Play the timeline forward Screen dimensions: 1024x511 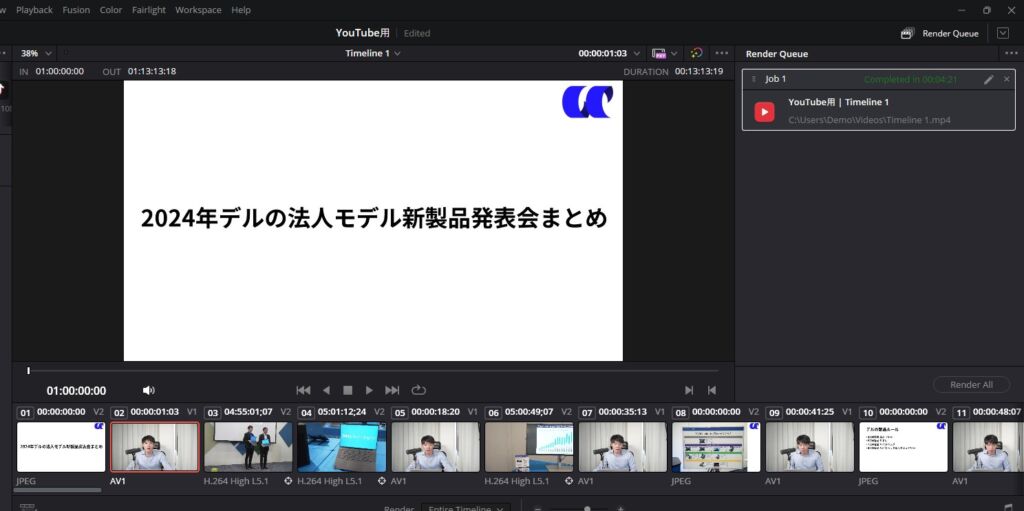(x=369, y=390)
